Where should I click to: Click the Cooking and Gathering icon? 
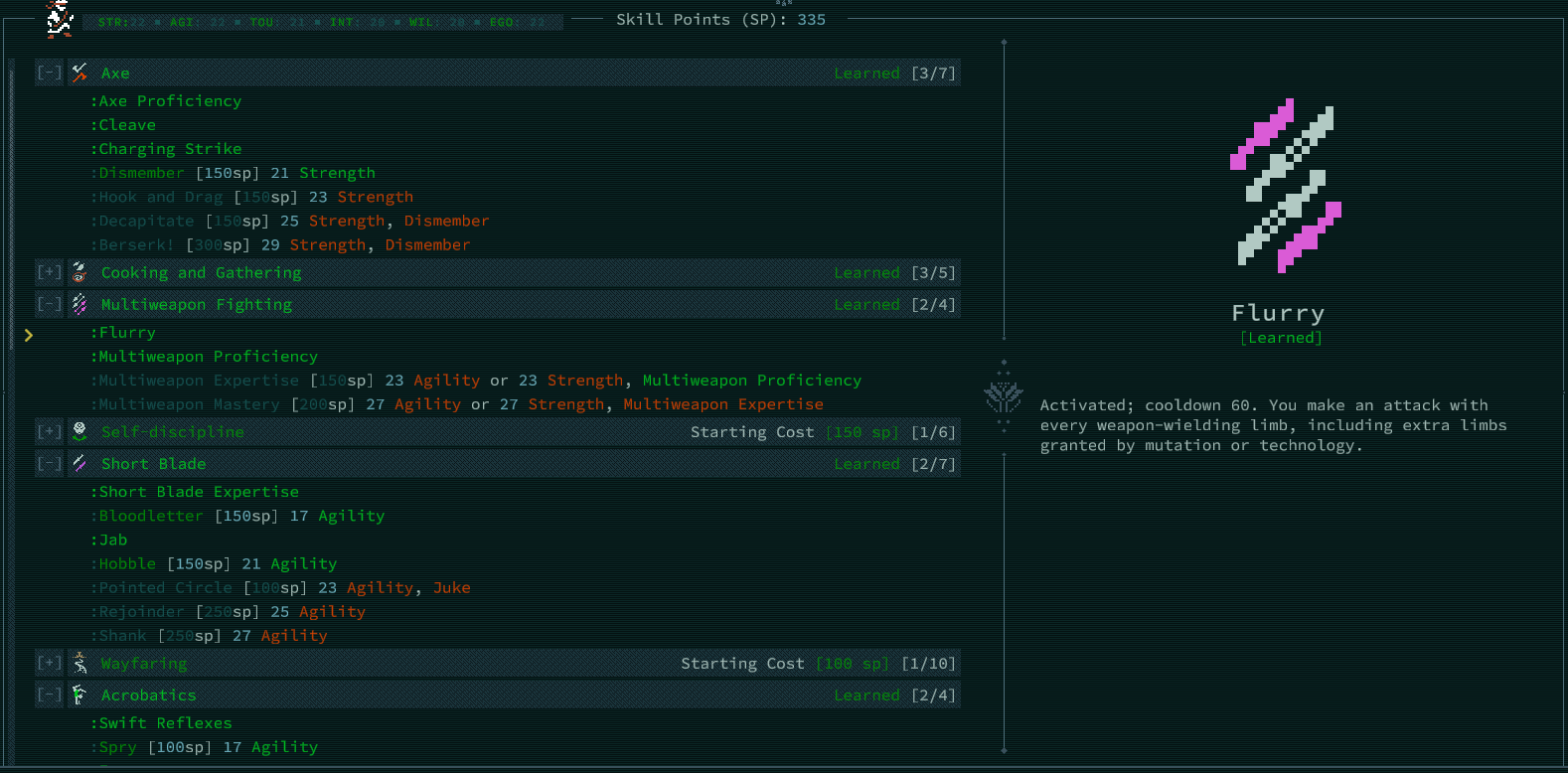point(79,272)
